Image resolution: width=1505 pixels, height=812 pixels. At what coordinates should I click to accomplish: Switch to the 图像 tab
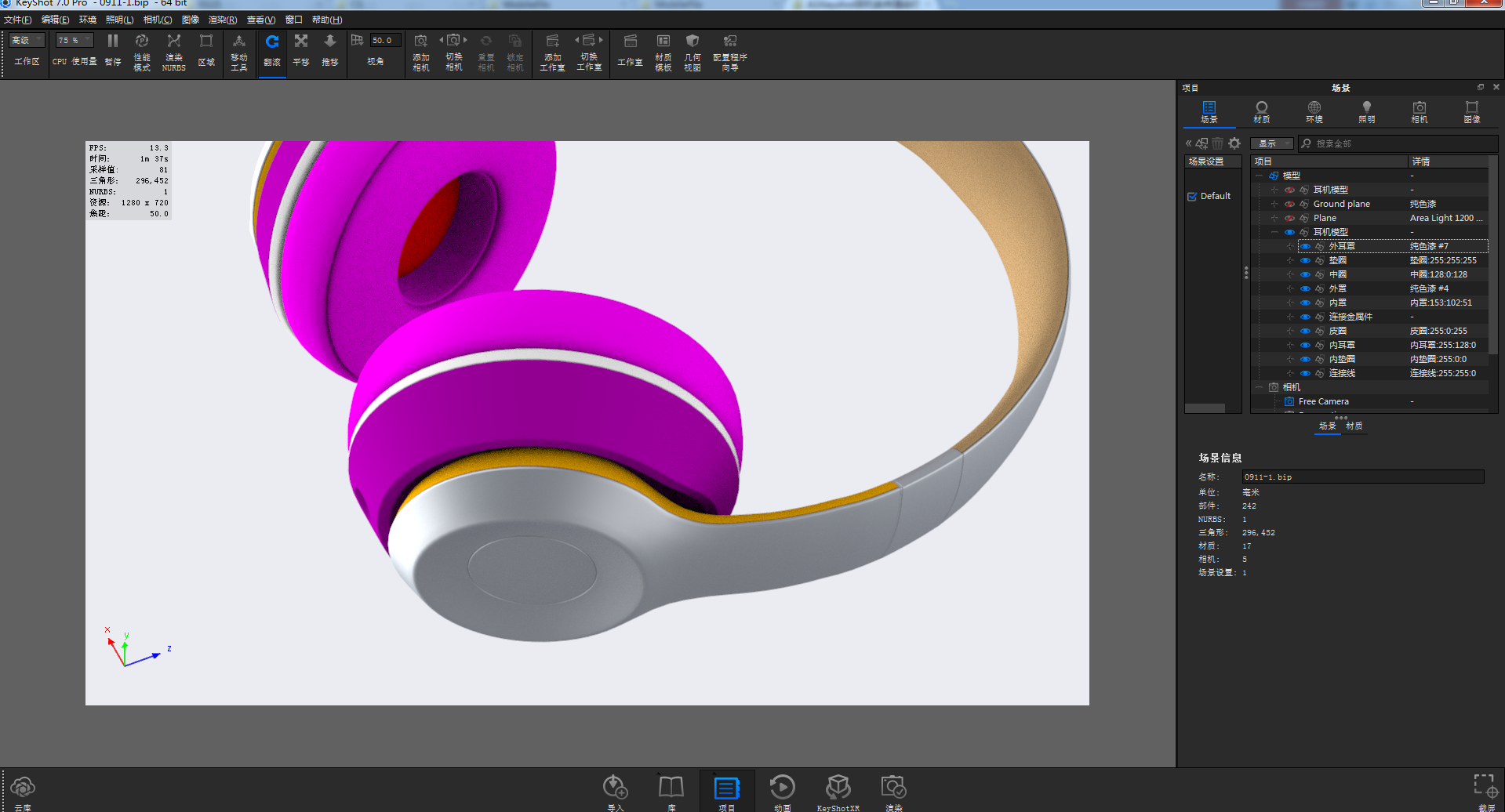coord(1472,112)
